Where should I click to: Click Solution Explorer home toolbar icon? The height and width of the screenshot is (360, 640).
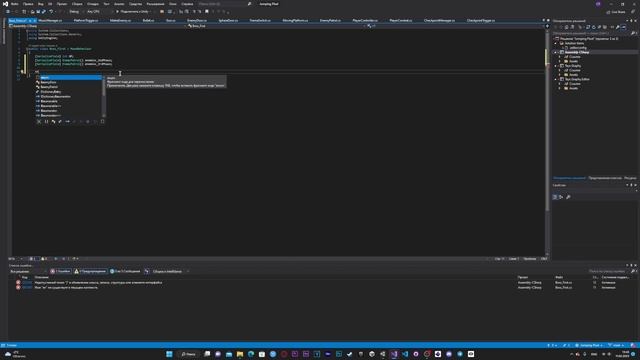(566, 27)
